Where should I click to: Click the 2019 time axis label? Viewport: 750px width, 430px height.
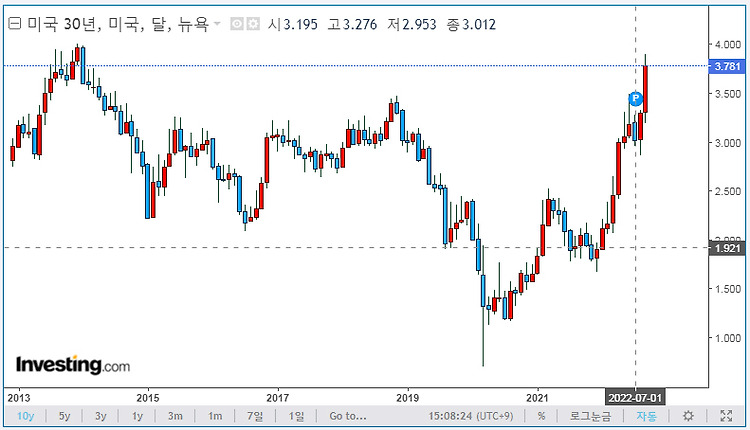(408, 398)
